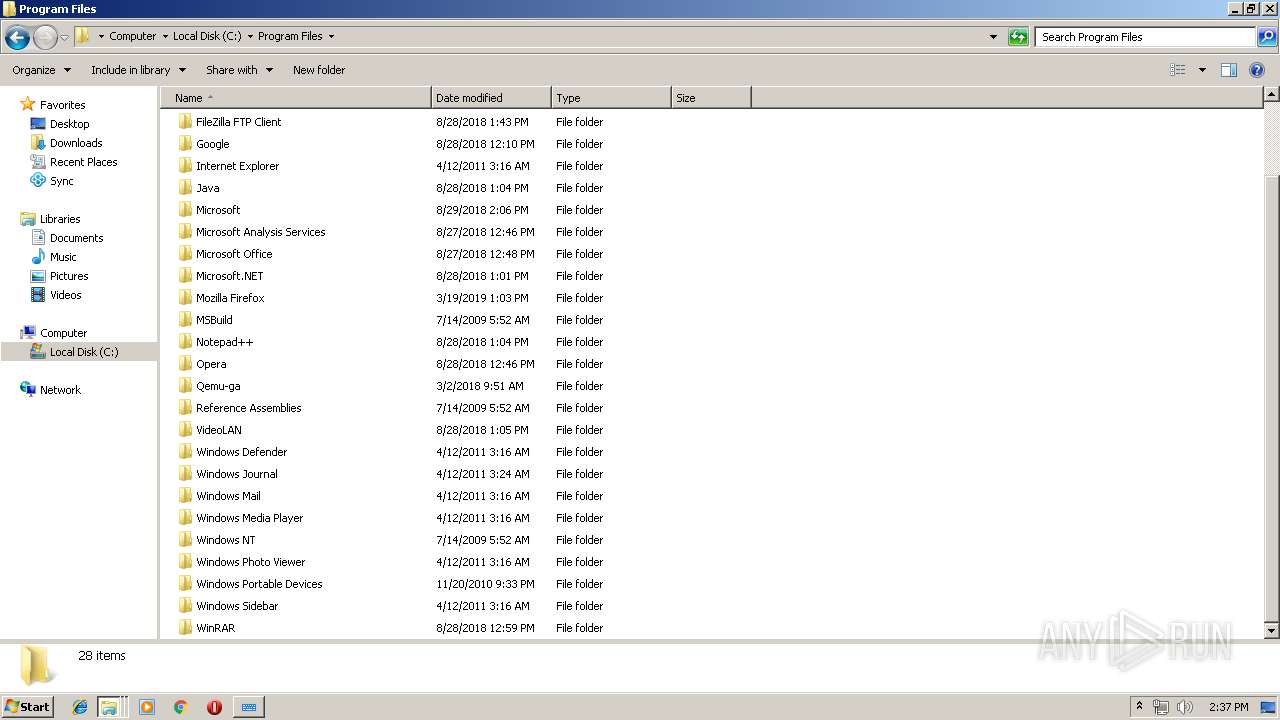Click the Local Disk (C:) breadcrumb
The image size is (1280, 720).
207,36
